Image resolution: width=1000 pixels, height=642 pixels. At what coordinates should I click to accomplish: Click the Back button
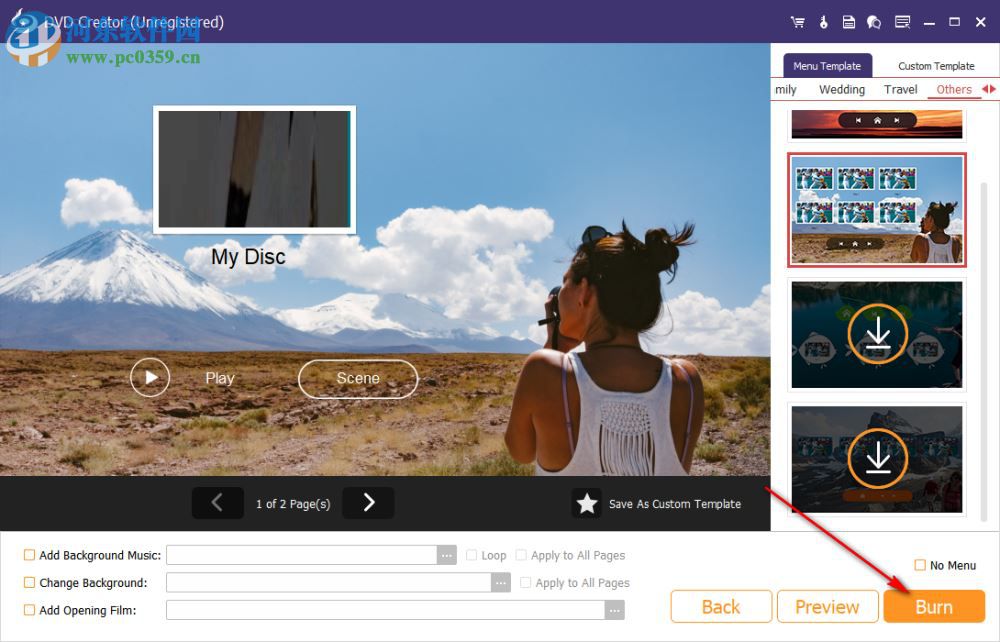pos(721,606)
